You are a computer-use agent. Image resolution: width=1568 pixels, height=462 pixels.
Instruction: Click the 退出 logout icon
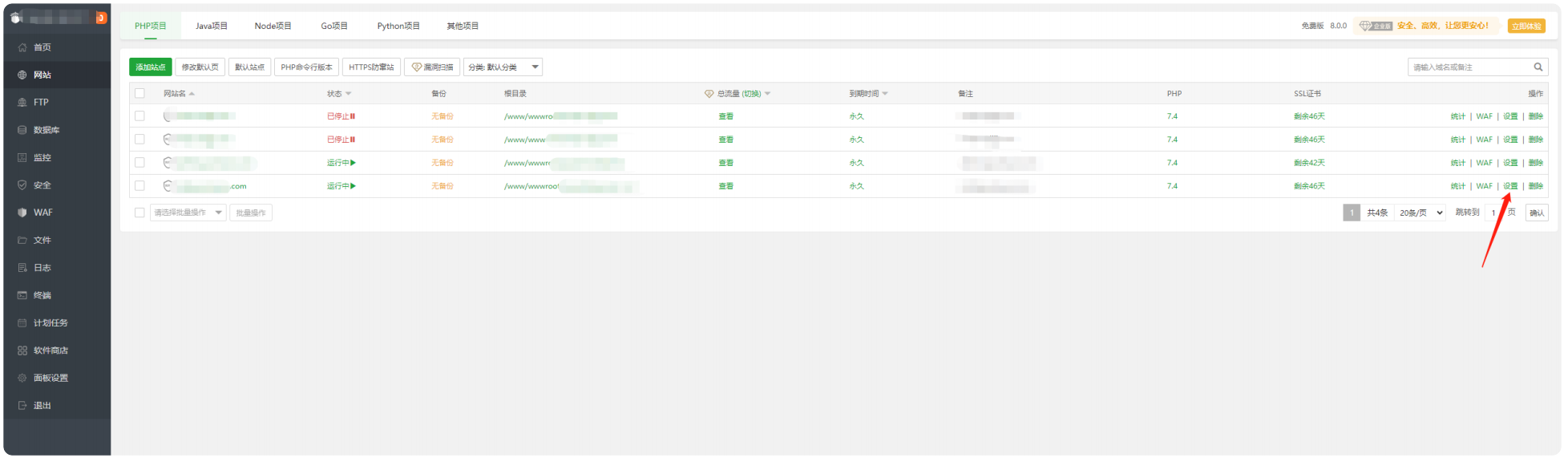click(22, 406)
